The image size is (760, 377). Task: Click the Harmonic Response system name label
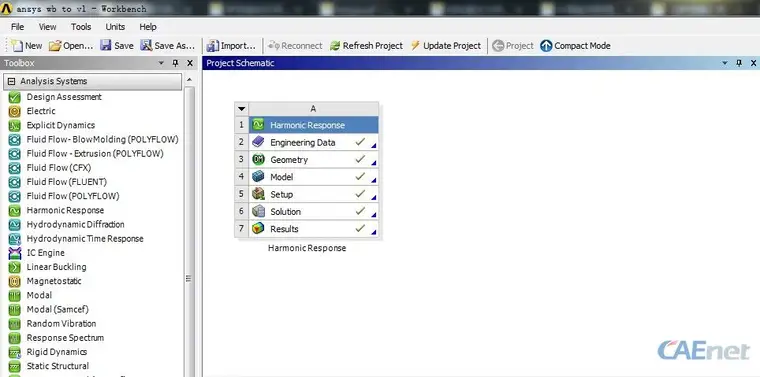pyautogui.click(x=307, y=248)
